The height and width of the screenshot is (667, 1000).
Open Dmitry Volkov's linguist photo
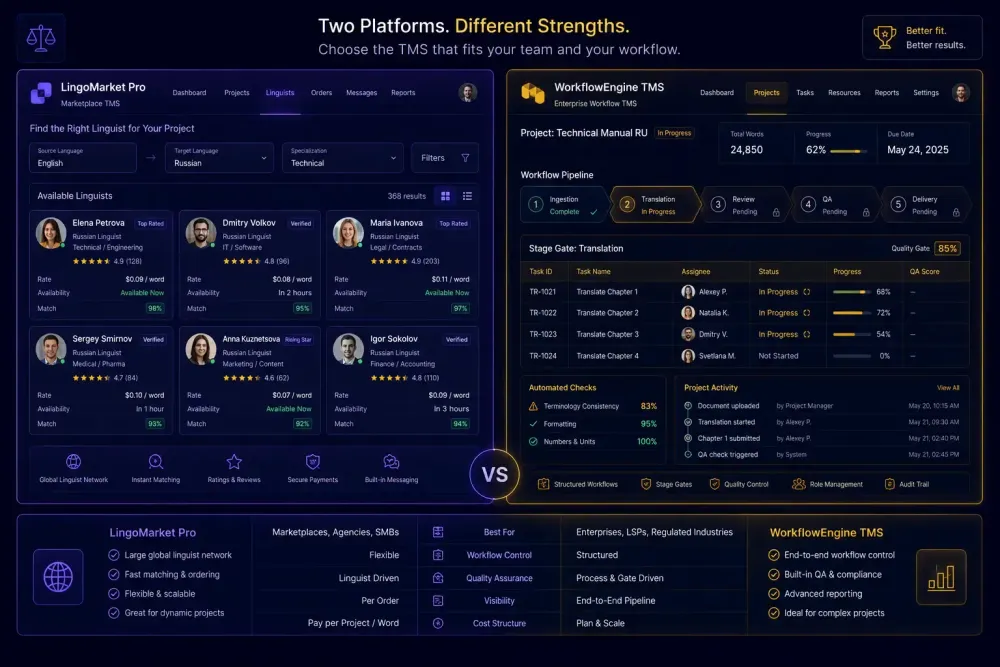click(x=201, y=233)
